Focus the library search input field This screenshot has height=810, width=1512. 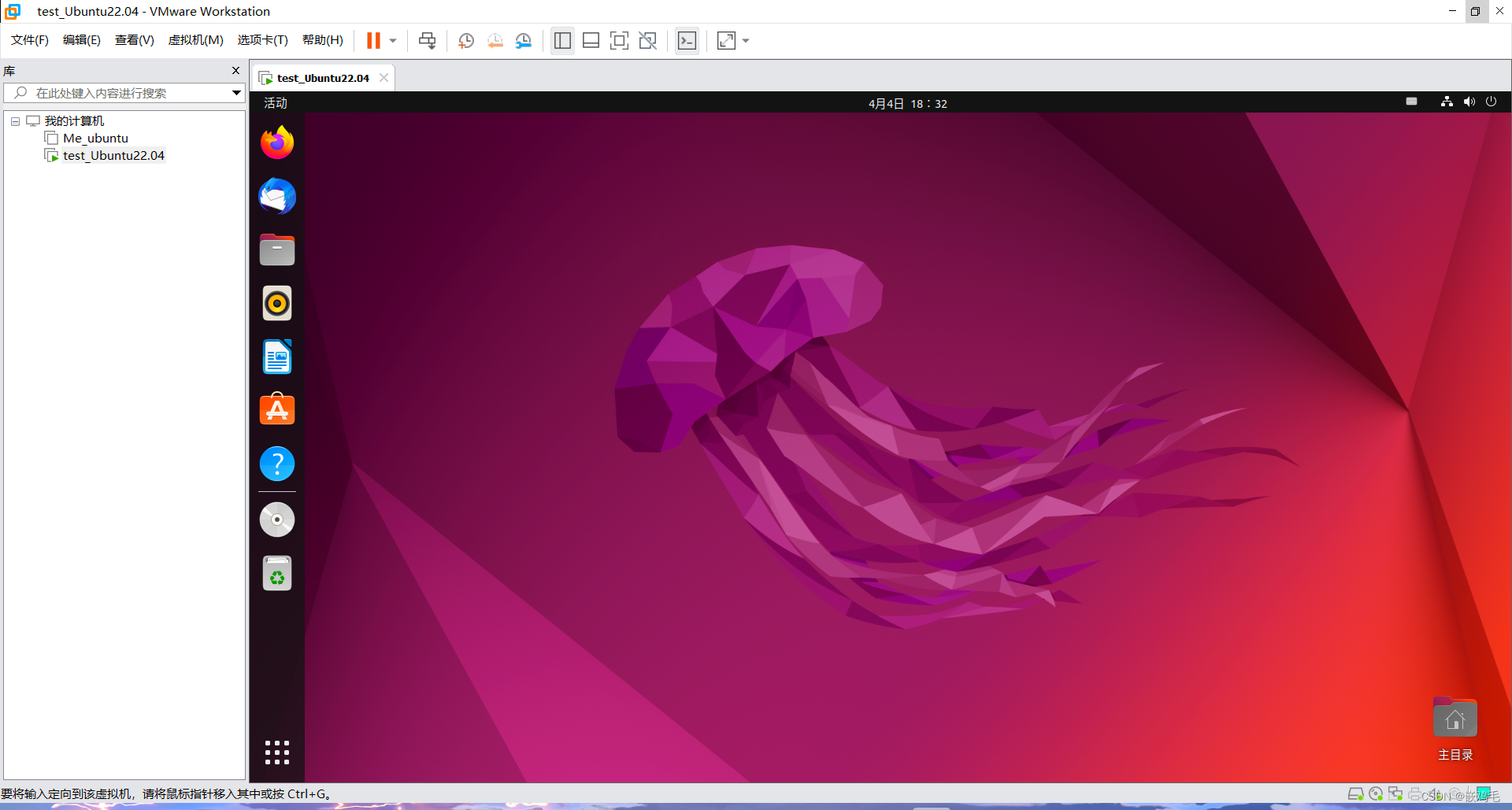(x=118, y=93)
